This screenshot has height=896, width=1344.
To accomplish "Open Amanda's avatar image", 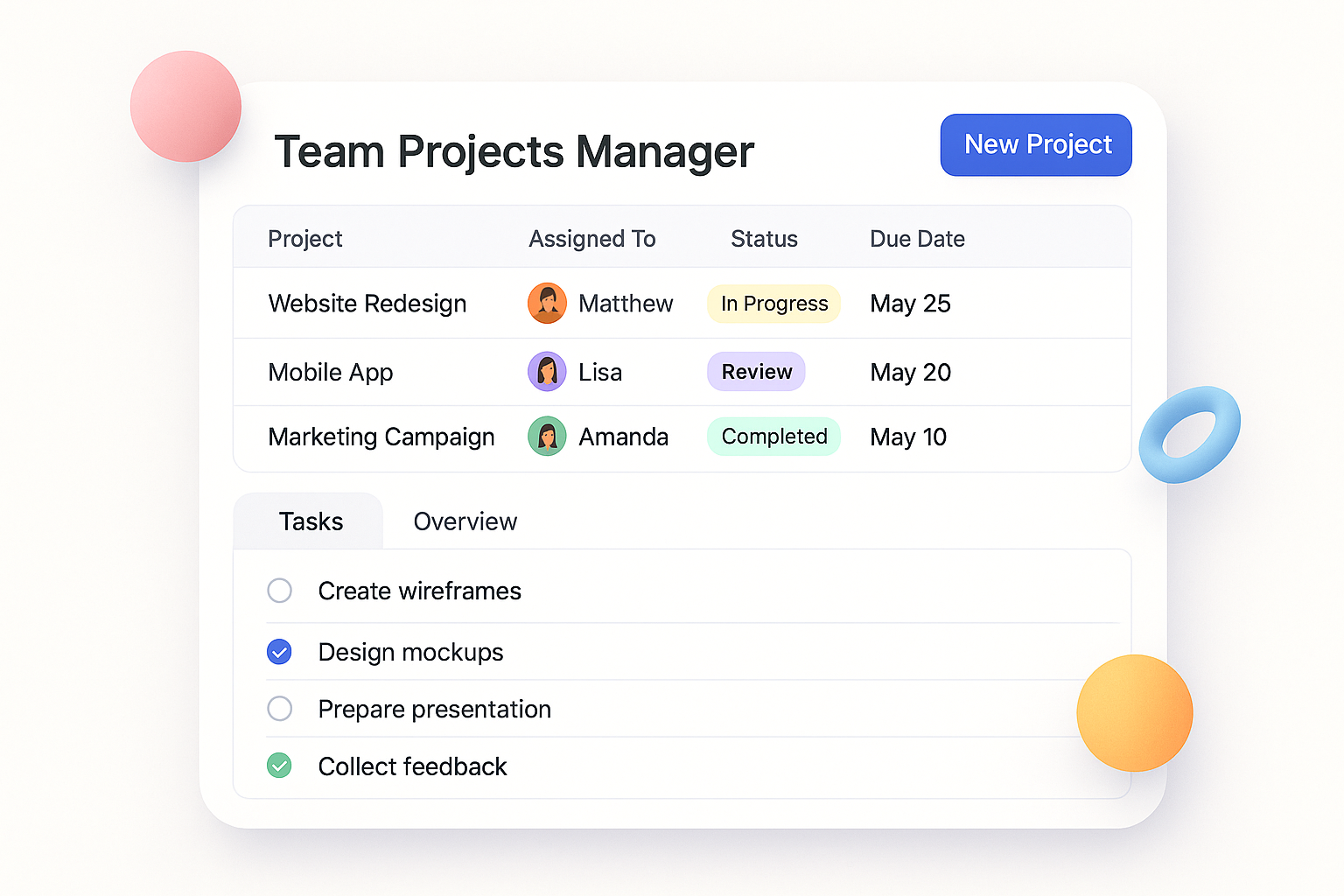I will (x=547, y=437).
